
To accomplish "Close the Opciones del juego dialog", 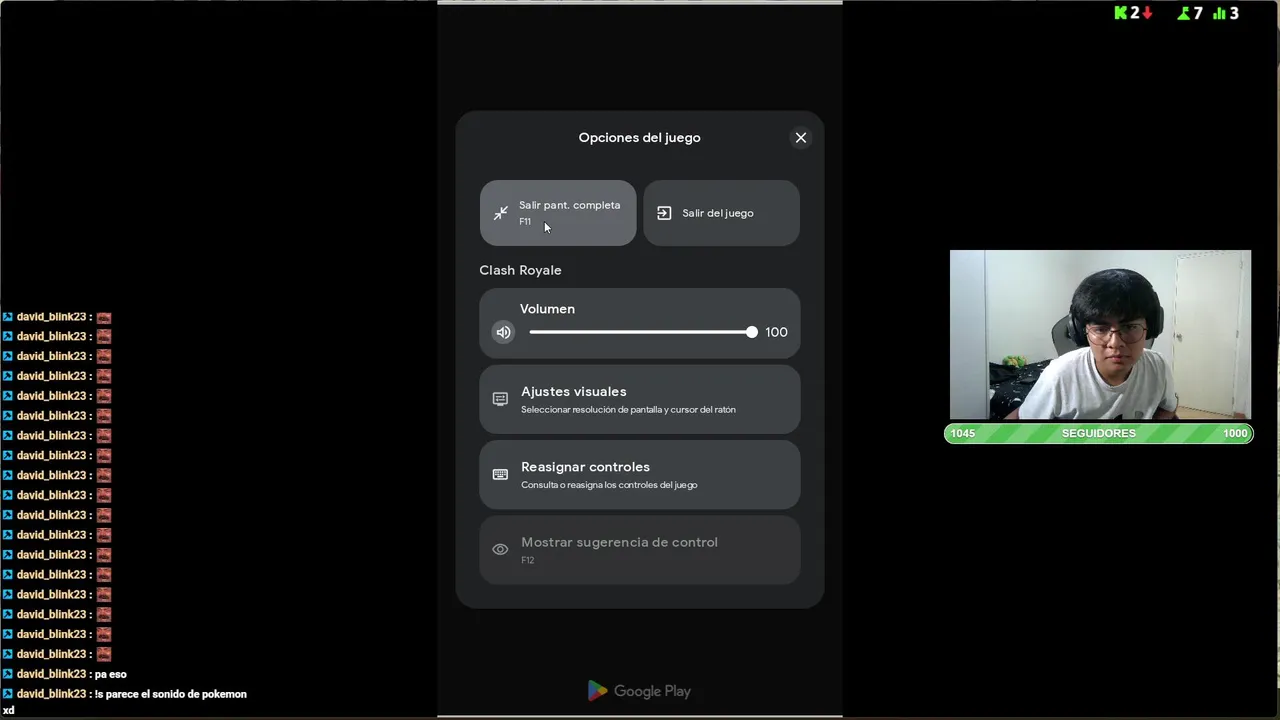I will [801, 138].
